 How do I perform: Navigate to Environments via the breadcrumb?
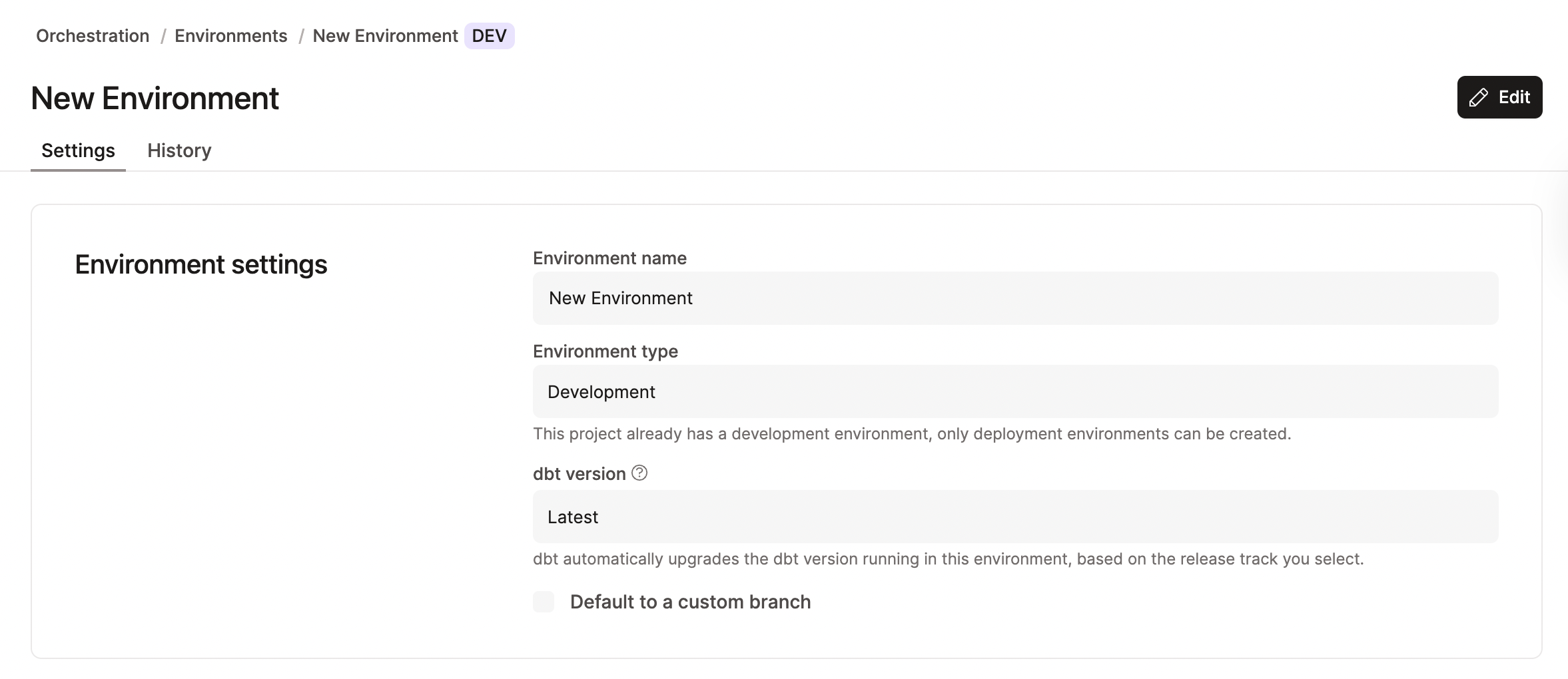231,35
